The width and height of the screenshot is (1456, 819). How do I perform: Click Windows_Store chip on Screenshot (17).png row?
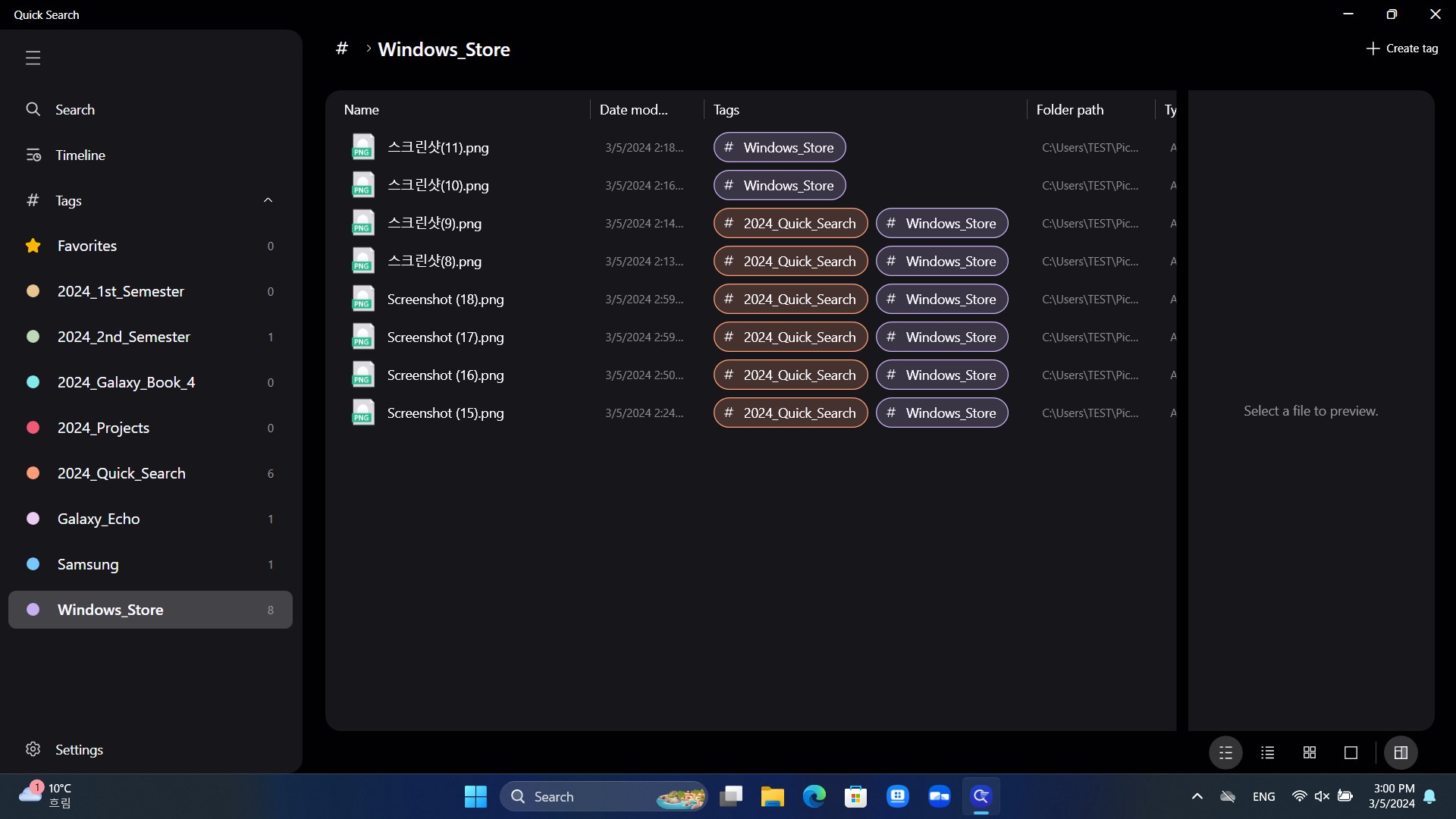(942, 337)
